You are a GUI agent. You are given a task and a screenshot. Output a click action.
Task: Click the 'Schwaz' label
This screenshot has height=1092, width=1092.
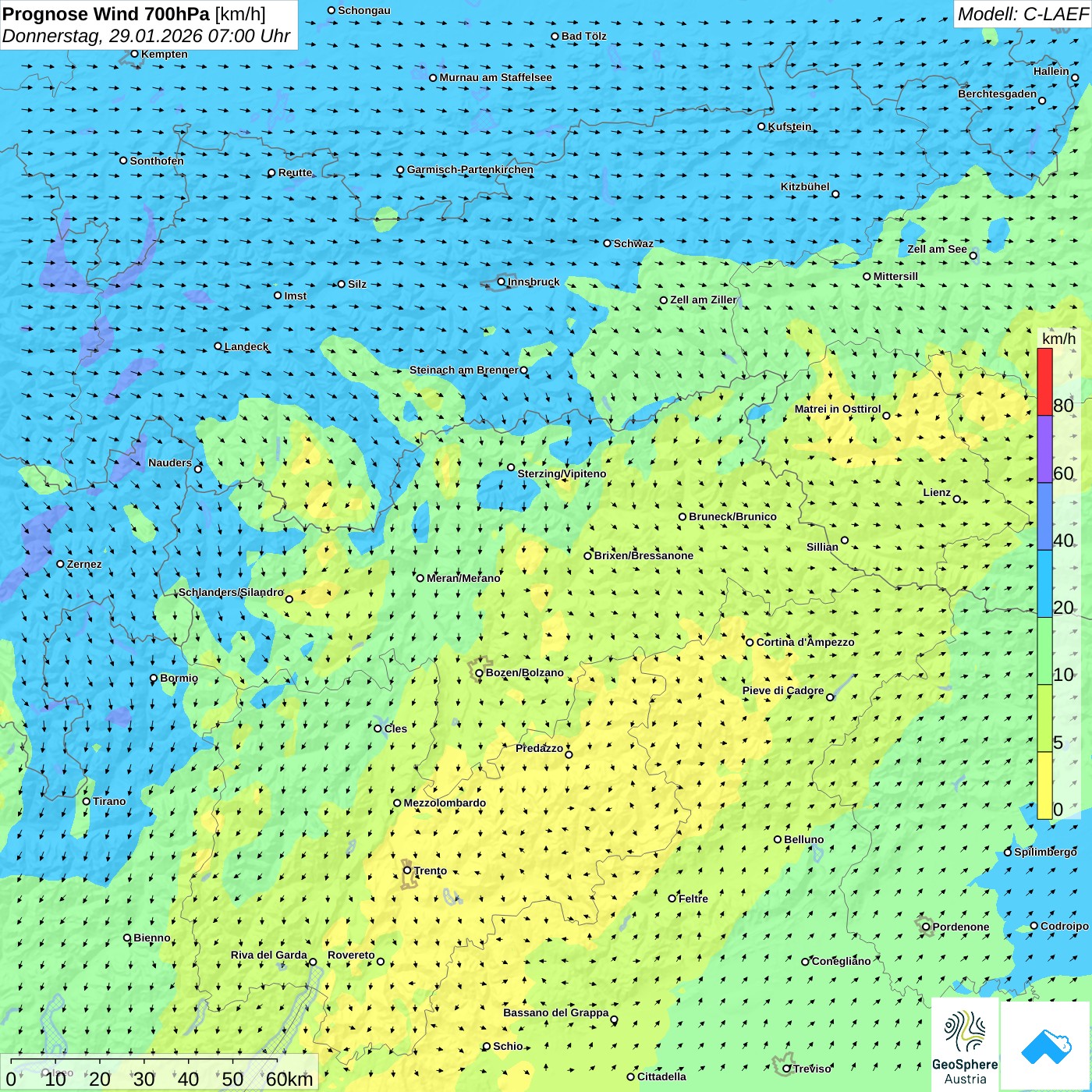(633, 243)
